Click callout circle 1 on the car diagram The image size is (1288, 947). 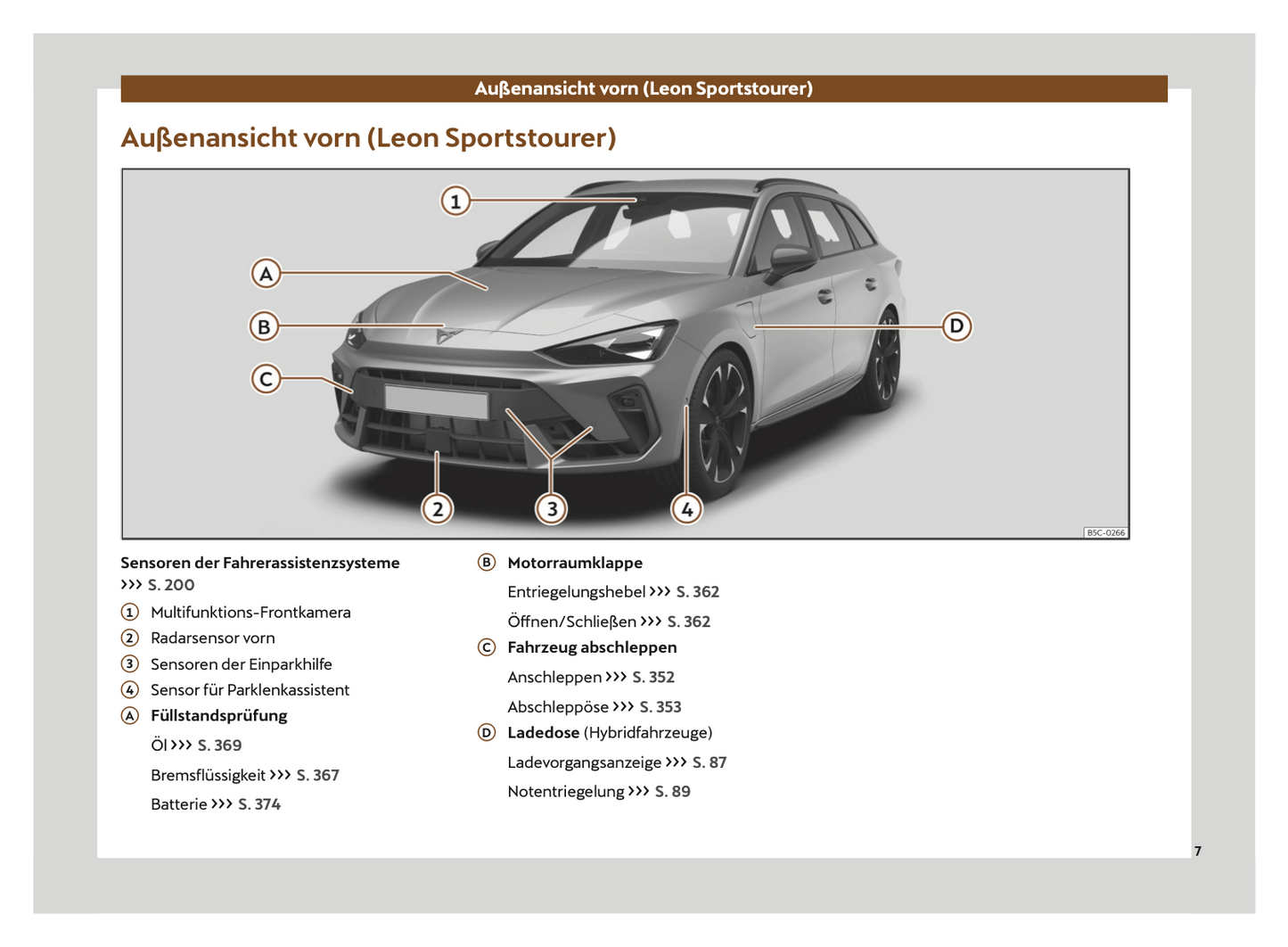pos(455,201)
